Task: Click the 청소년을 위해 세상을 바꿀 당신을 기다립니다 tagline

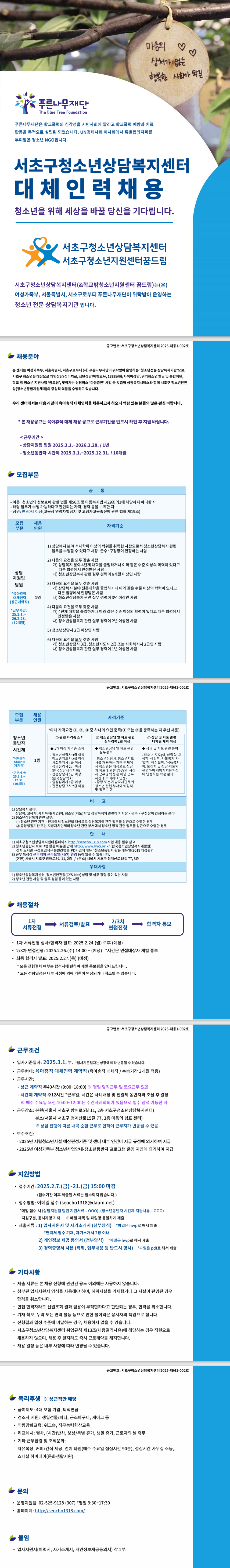Action: [x=94, y=211]
